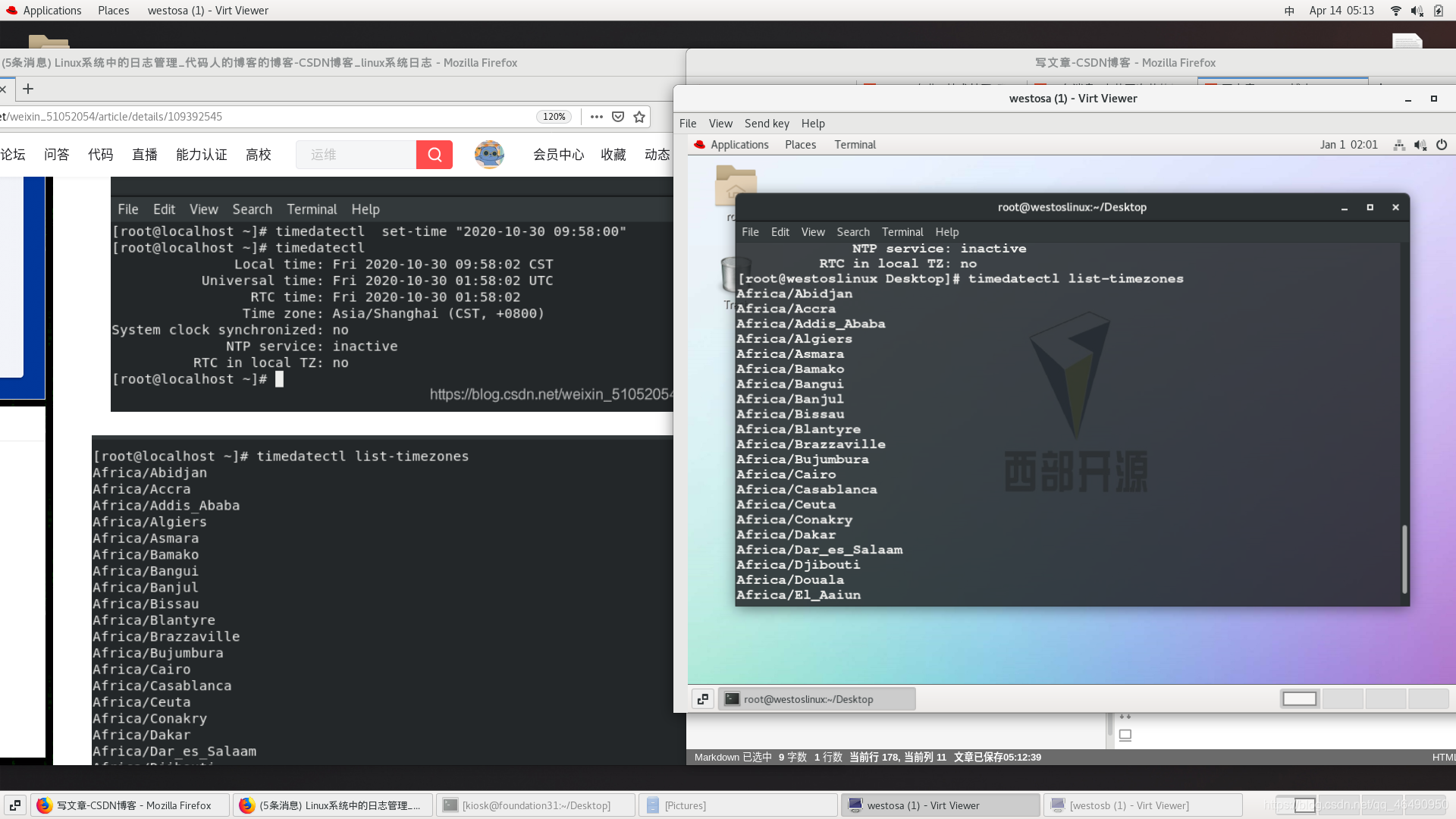Click the guest network icon beside the clock
The width and height of the screenshot is (1456, 819).
point(1399,145)
